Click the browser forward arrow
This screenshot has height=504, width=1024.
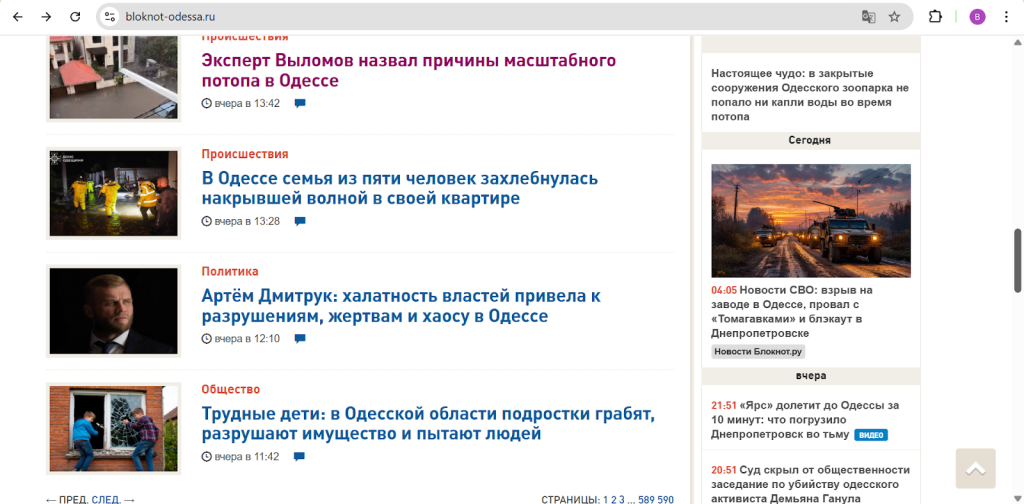pyautogui.click(x=46, y=17)
